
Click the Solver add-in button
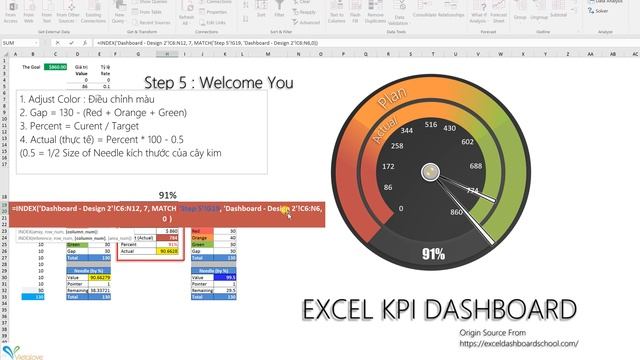point(598,11)
